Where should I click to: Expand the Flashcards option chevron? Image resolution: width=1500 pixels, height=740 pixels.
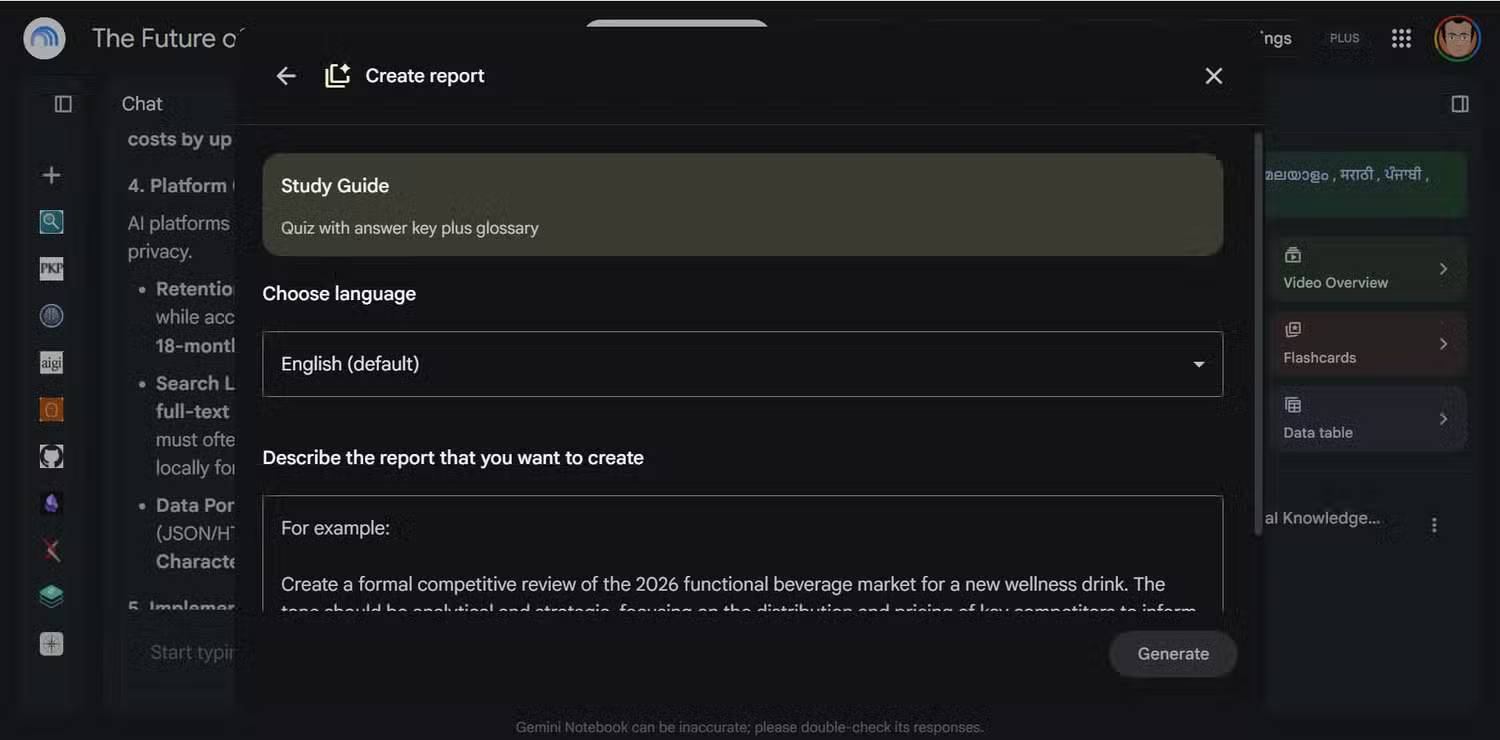1443,344
